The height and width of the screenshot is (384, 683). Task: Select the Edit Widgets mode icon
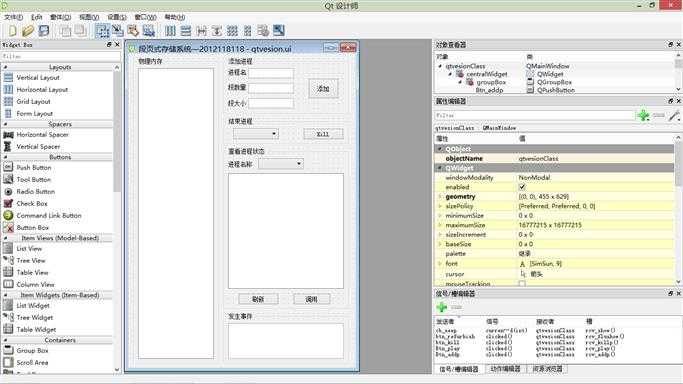click(102, 30)
